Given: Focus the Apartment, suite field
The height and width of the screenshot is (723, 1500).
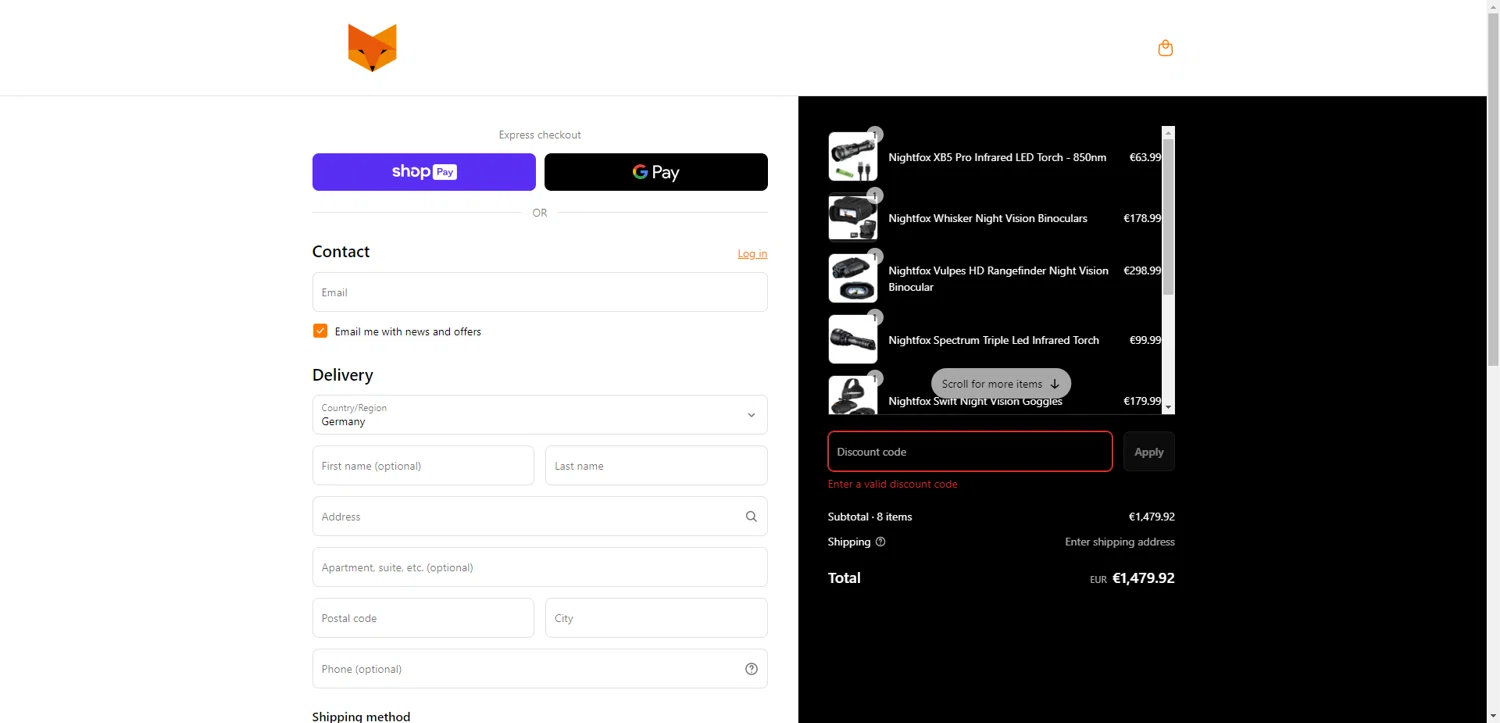Looking at the screenshot, I should pos(540,567).
